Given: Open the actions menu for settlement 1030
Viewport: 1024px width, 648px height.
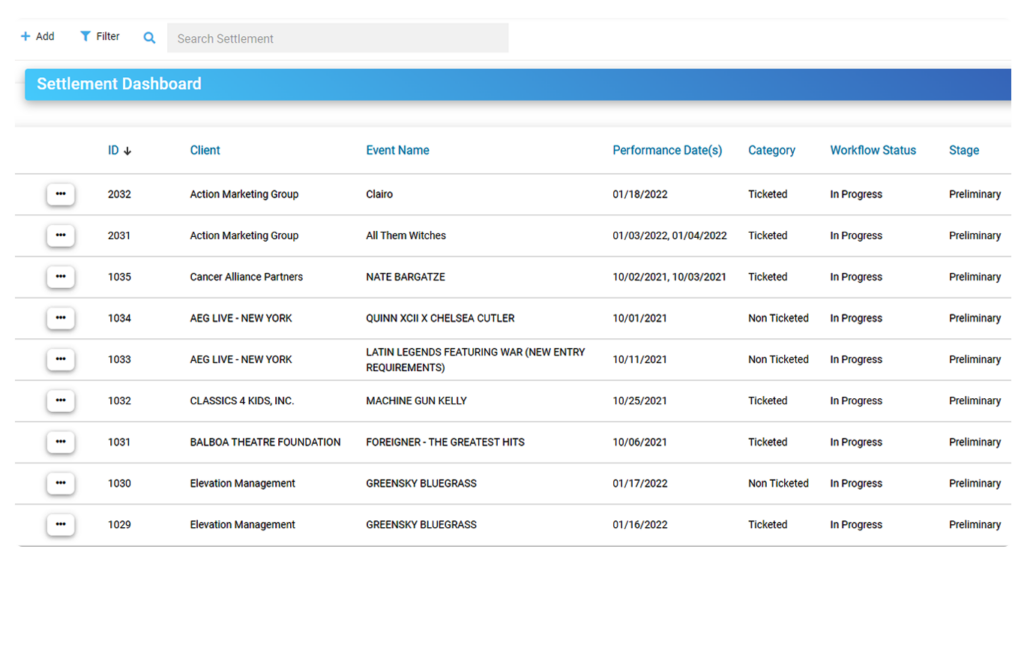Looking at the screenshot, I should (x=60, y=483).
